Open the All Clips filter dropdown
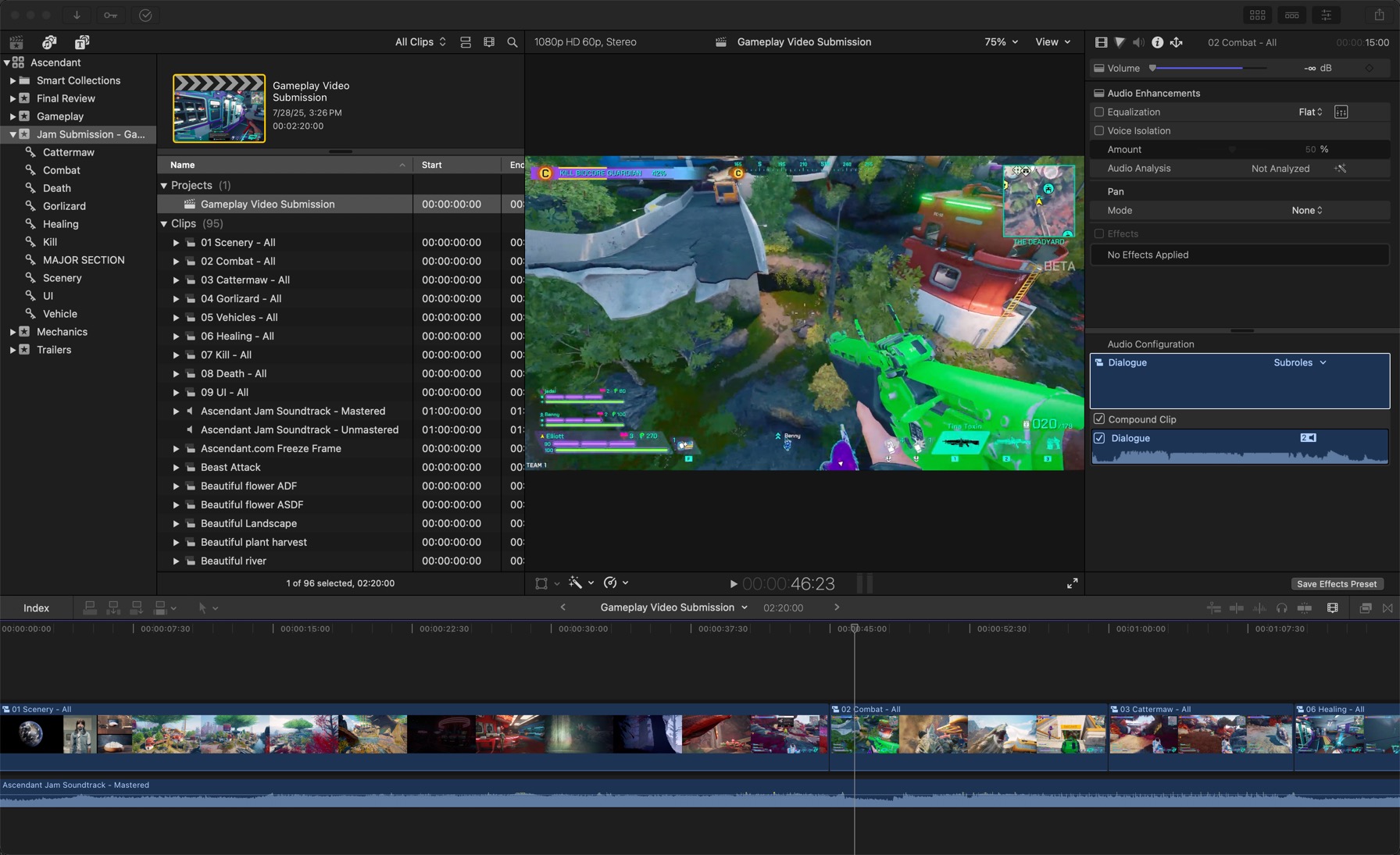Image resolution: width=1400 pixels, height=855 pixels. point(420,42)
